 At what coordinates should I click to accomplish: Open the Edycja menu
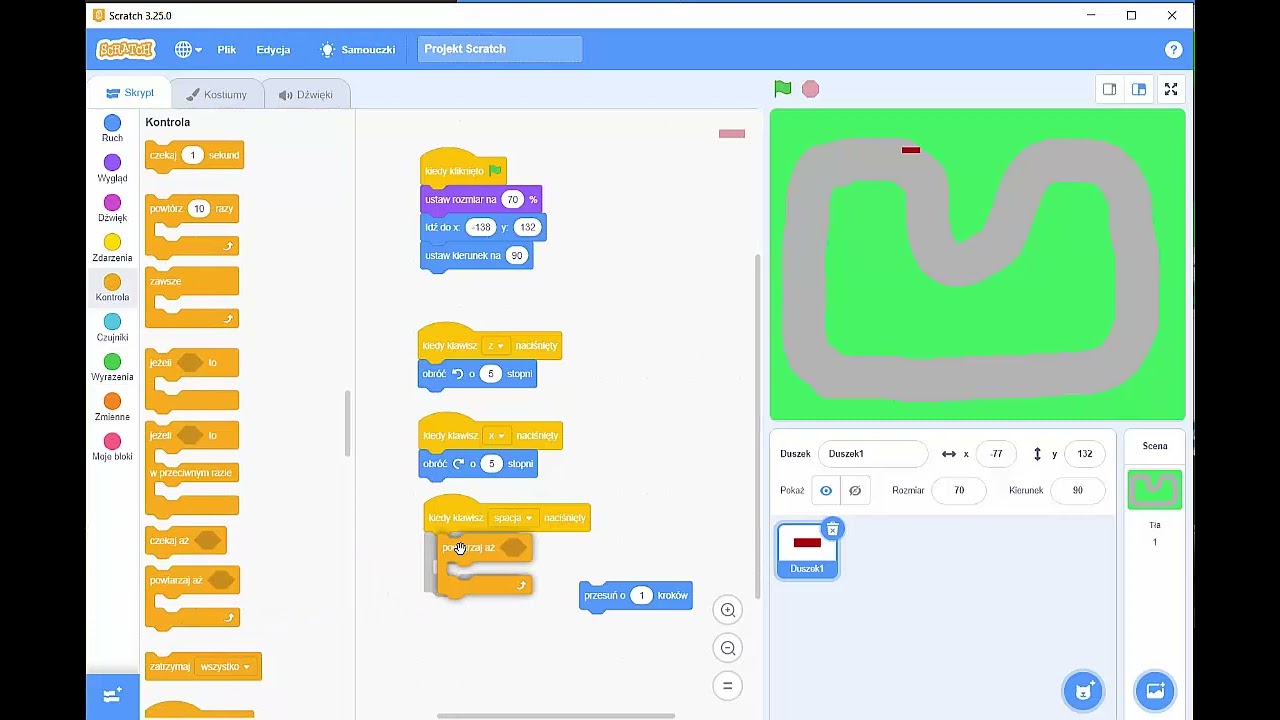click(x=273, y=49)
